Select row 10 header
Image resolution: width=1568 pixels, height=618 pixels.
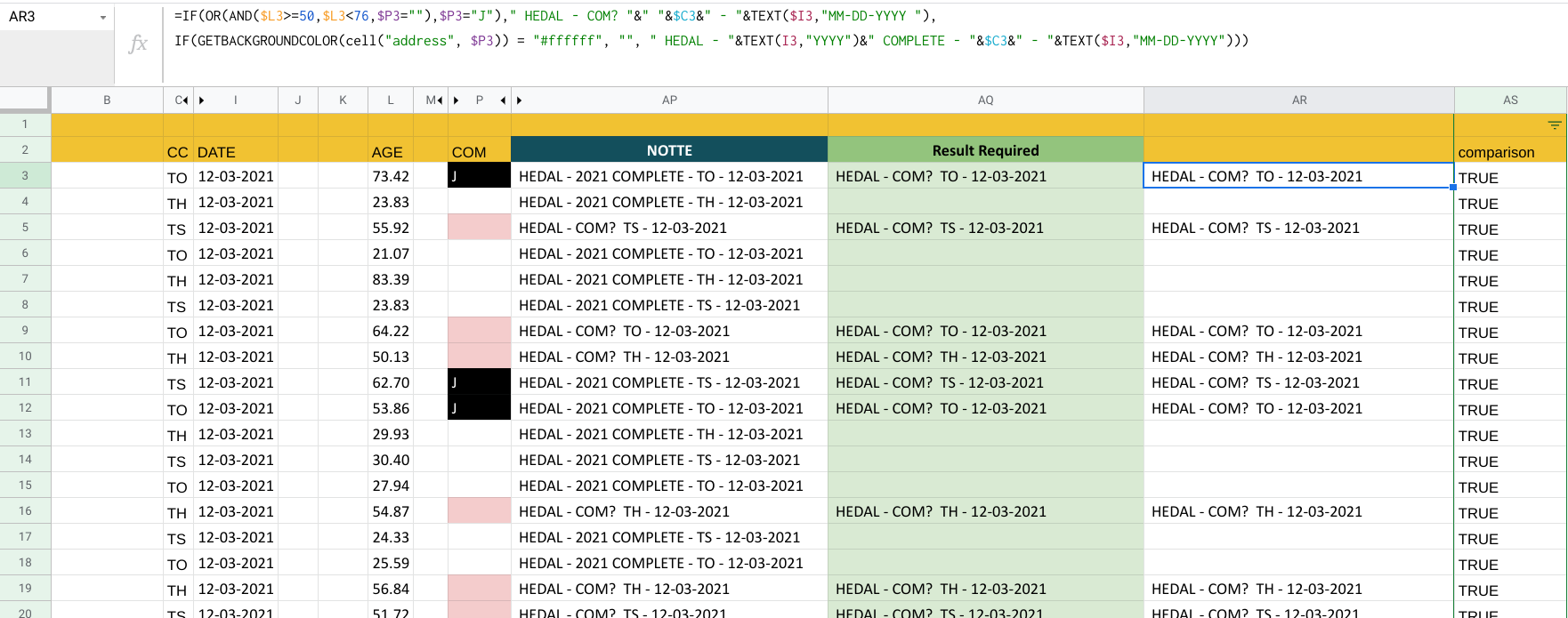[25, 357]
